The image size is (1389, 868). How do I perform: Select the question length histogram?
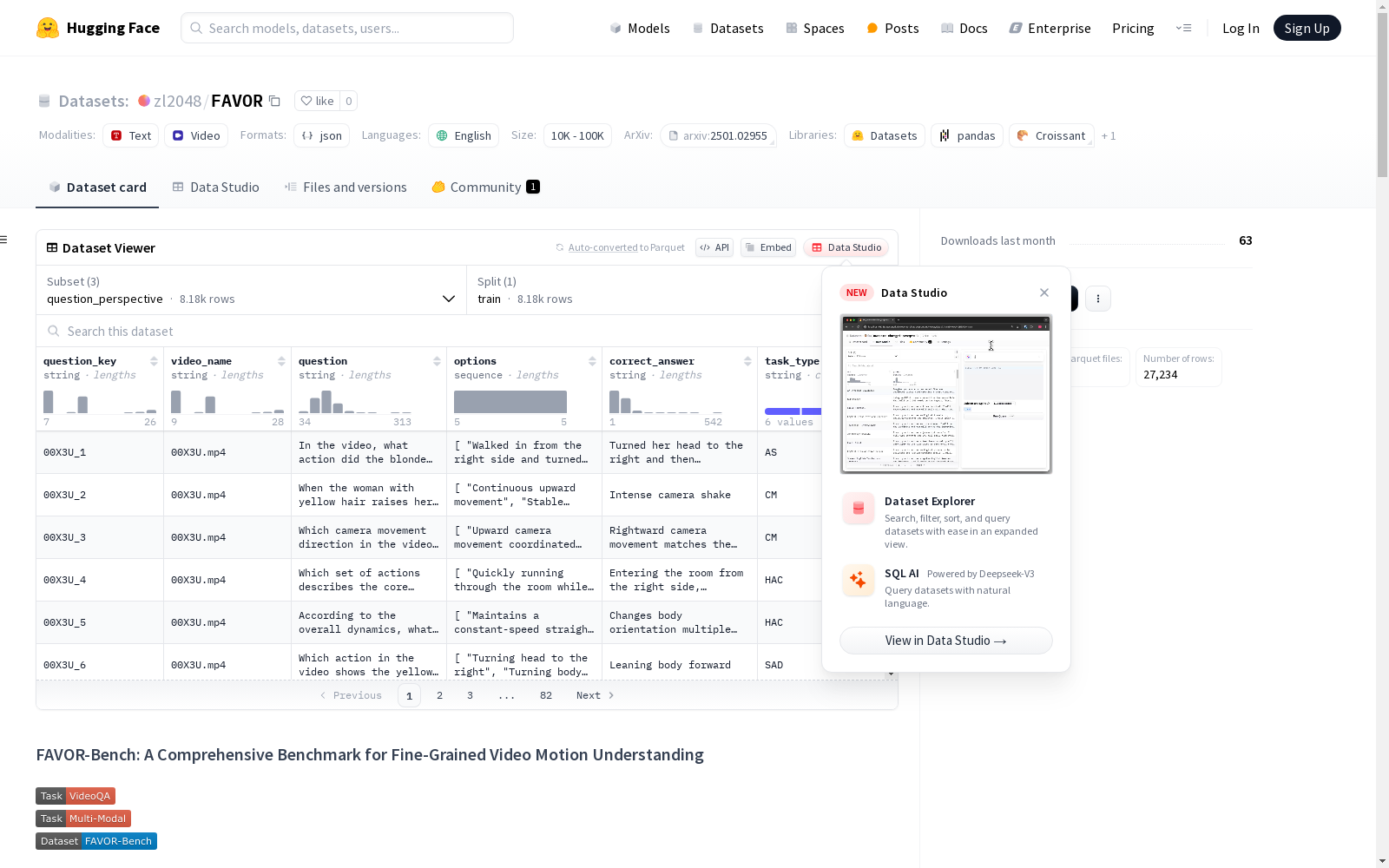coord(355,402)
